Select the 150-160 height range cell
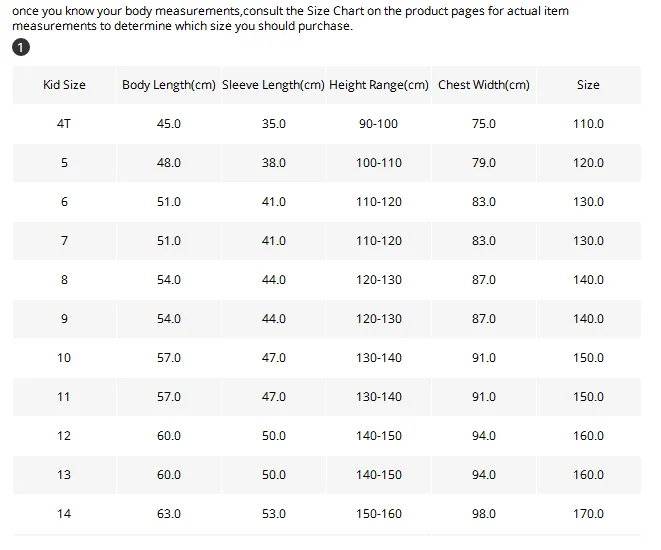 [379, 514]
